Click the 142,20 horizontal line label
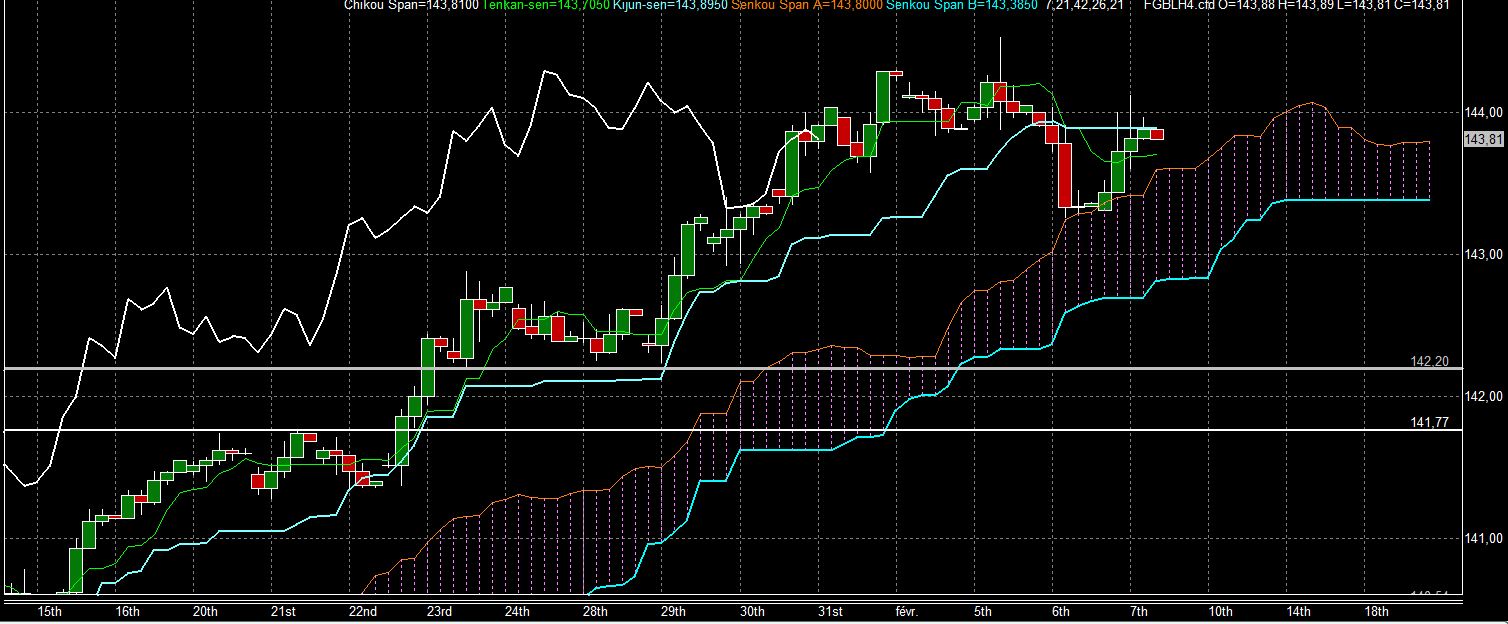The height and width of the screenshot is (624, 1508). click(1429, 361)
